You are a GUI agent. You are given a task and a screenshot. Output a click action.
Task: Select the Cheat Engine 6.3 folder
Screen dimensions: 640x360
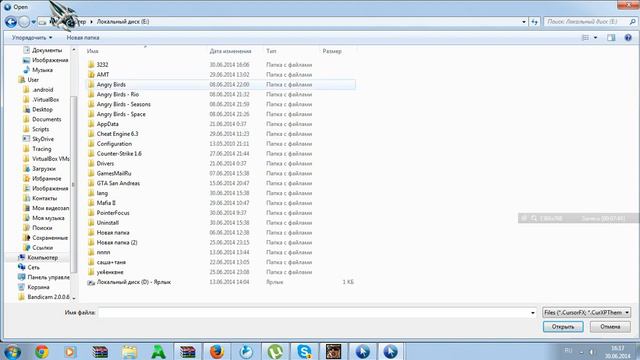click(x=220, y=134)
